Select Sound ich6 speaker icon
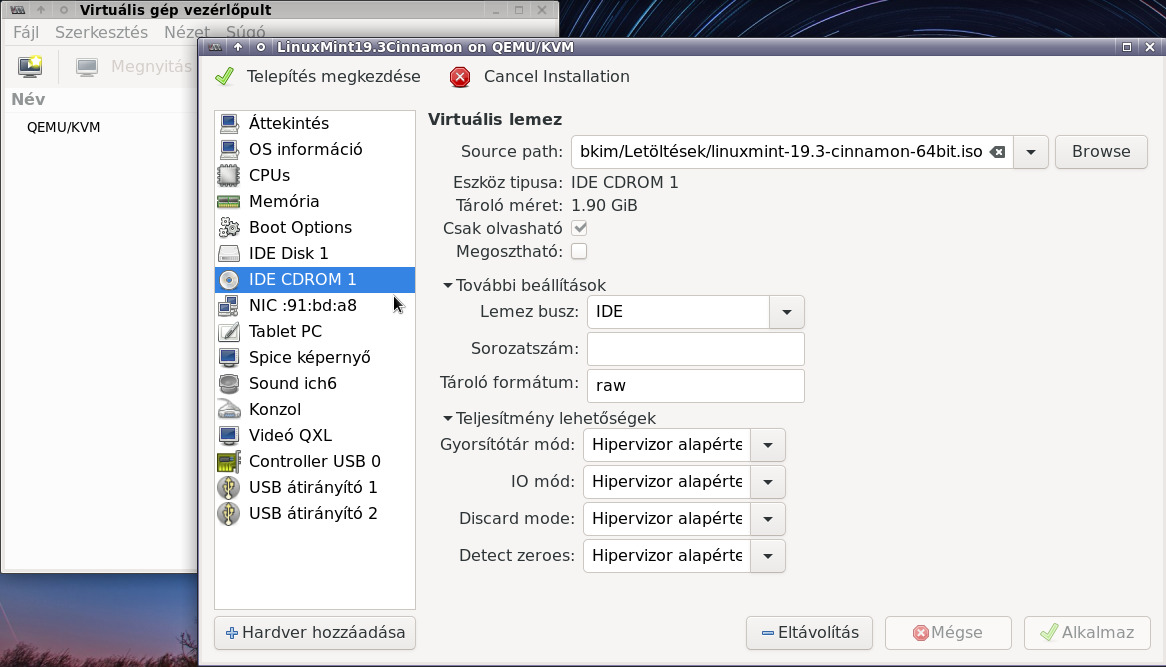This screenshot has height=667, width=1166. (229, 384)
